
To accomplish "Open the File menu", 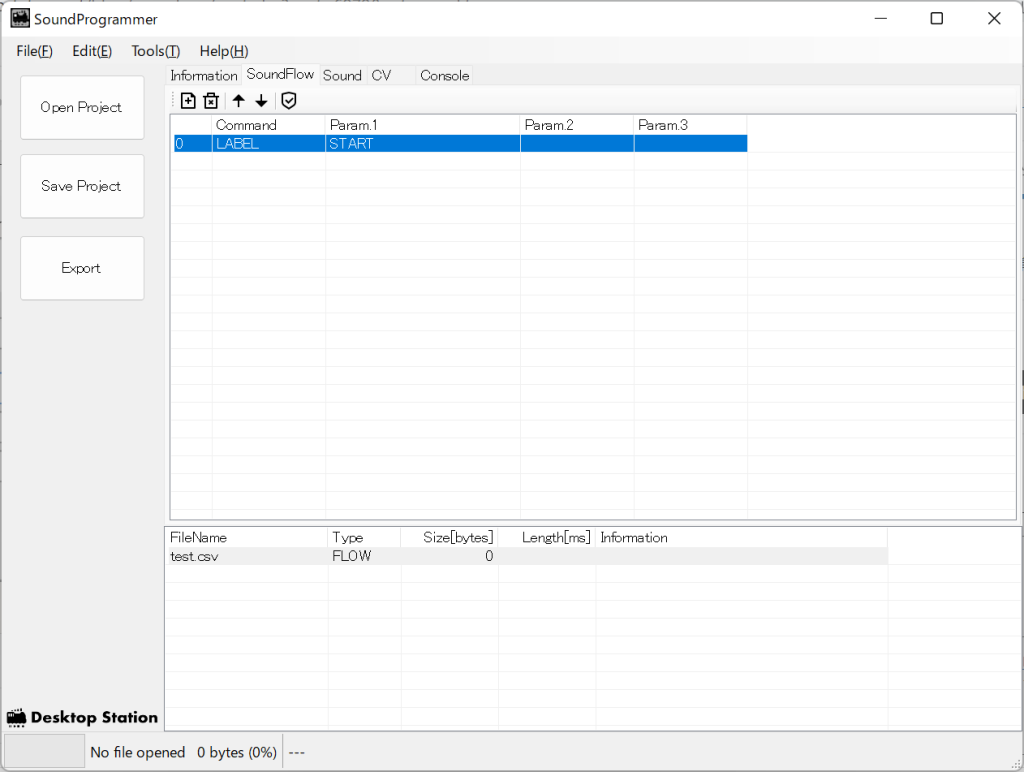I will [34, 51].
